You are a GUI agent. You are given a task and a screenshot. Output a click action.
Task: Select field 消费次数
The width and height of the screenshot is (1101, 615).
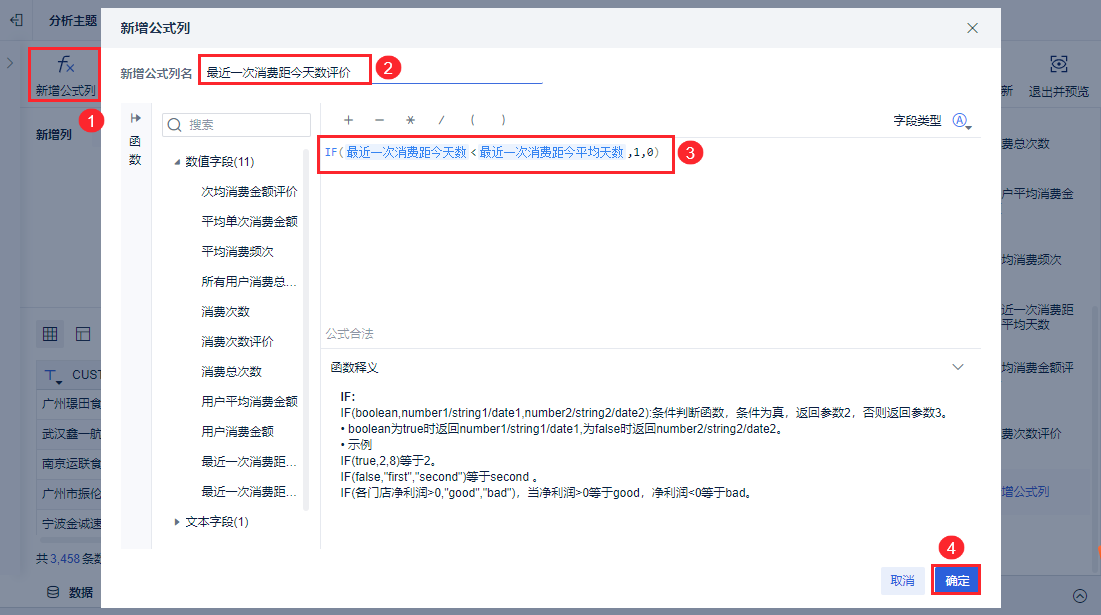point(225,312)
